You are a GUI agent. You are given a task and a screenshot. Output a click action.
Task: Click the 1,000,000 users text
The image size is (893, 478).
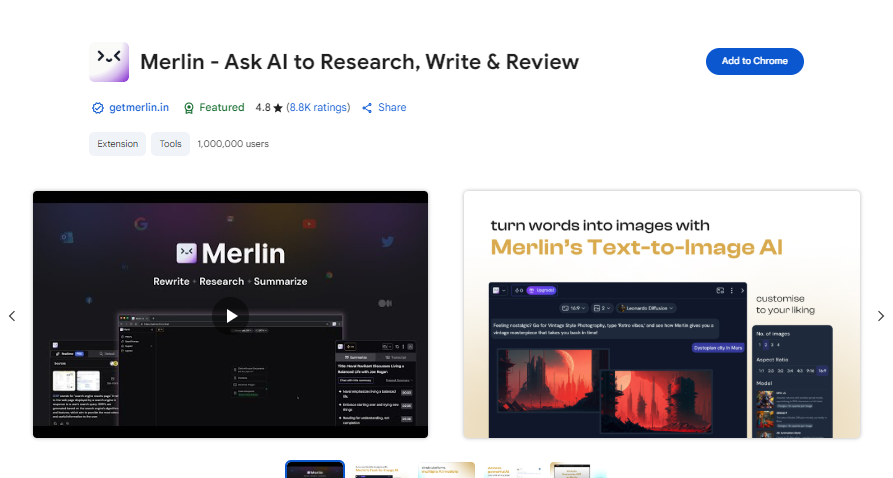[233, 144]
